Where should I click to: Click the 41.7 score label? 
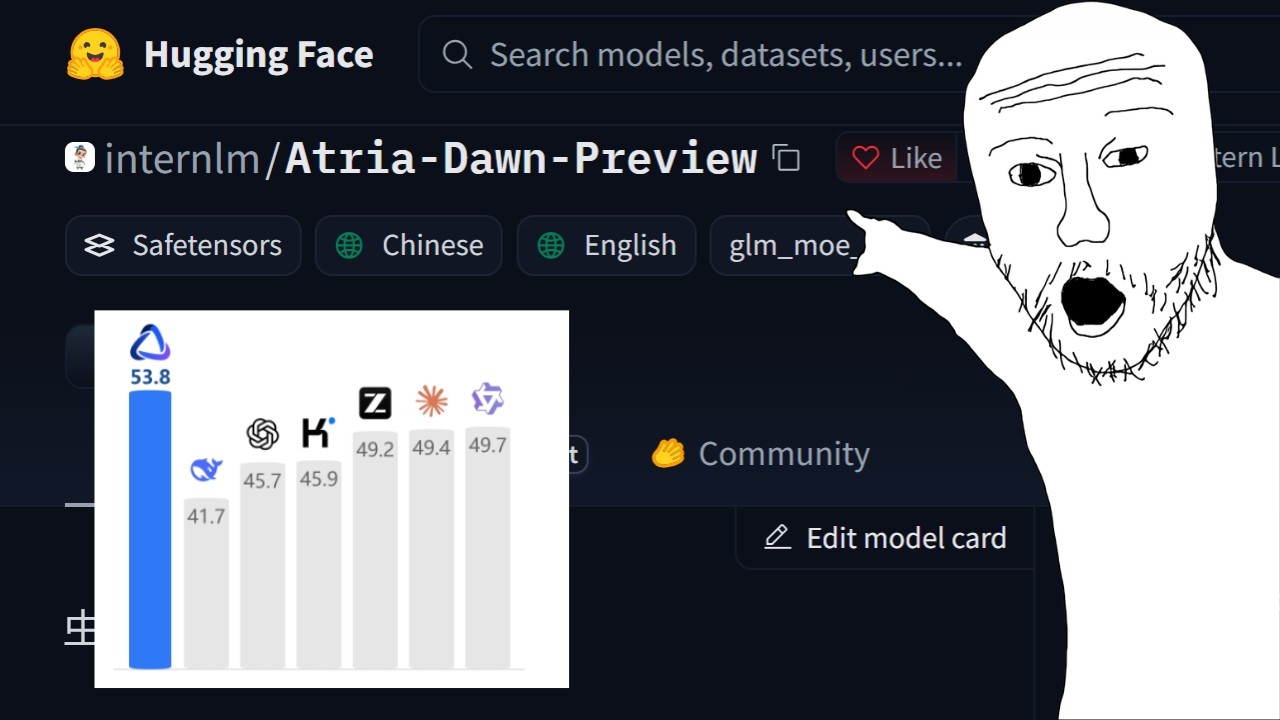[206, 517]
